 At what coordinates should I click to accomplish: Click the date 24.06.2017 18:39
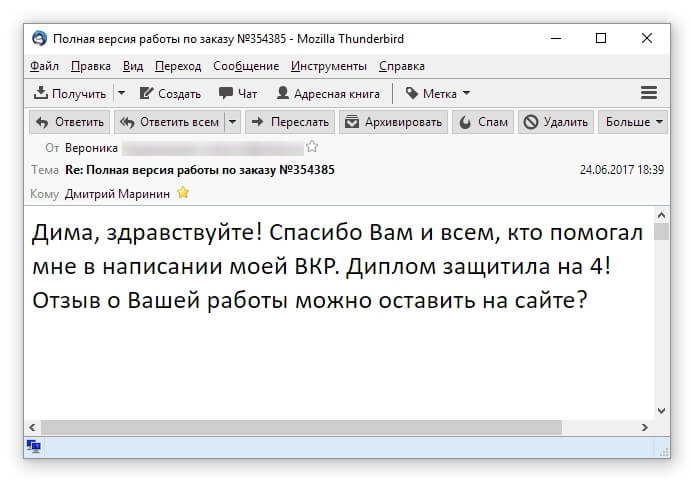(x=621, y=170)
